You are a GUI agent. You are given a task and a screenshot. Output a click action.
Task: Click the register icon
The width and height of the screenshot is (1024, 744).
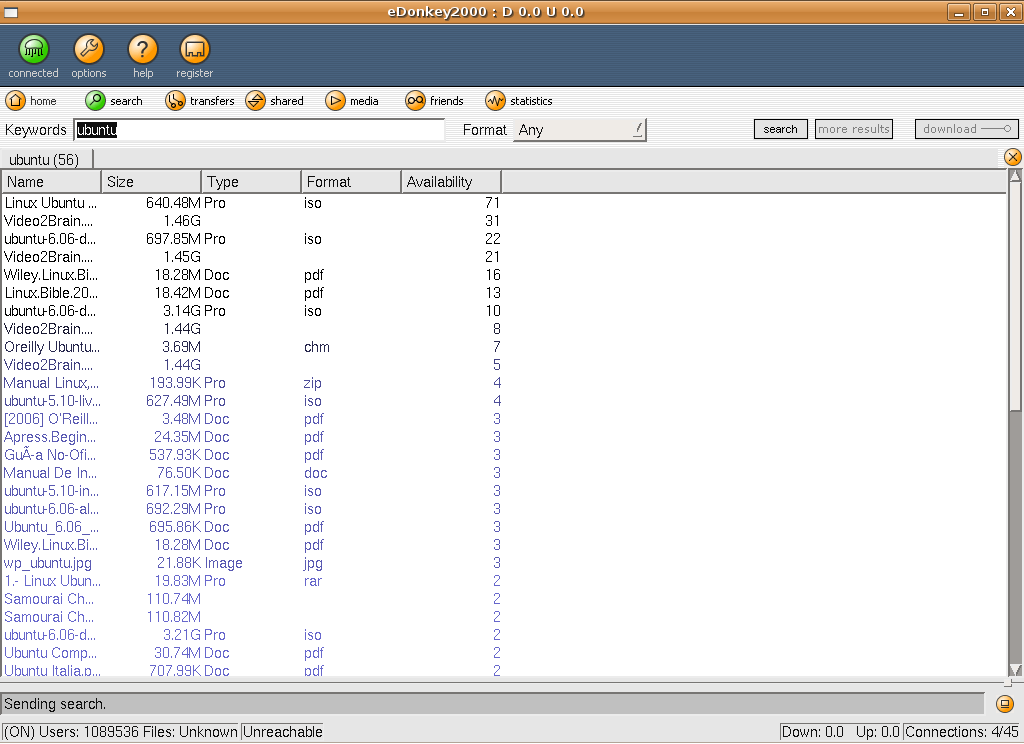tap(194, 50)
